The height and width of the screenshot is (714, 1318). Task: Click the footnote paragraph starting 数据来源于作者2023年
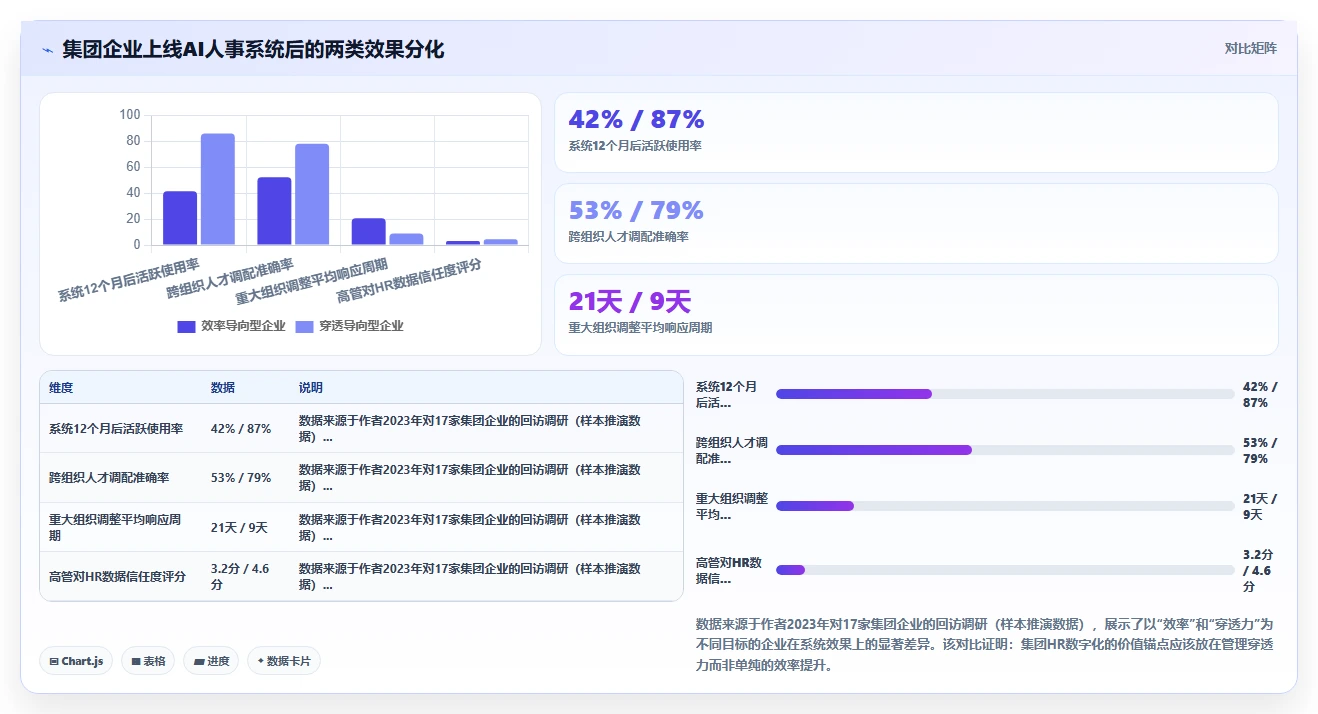click(985, 644)
